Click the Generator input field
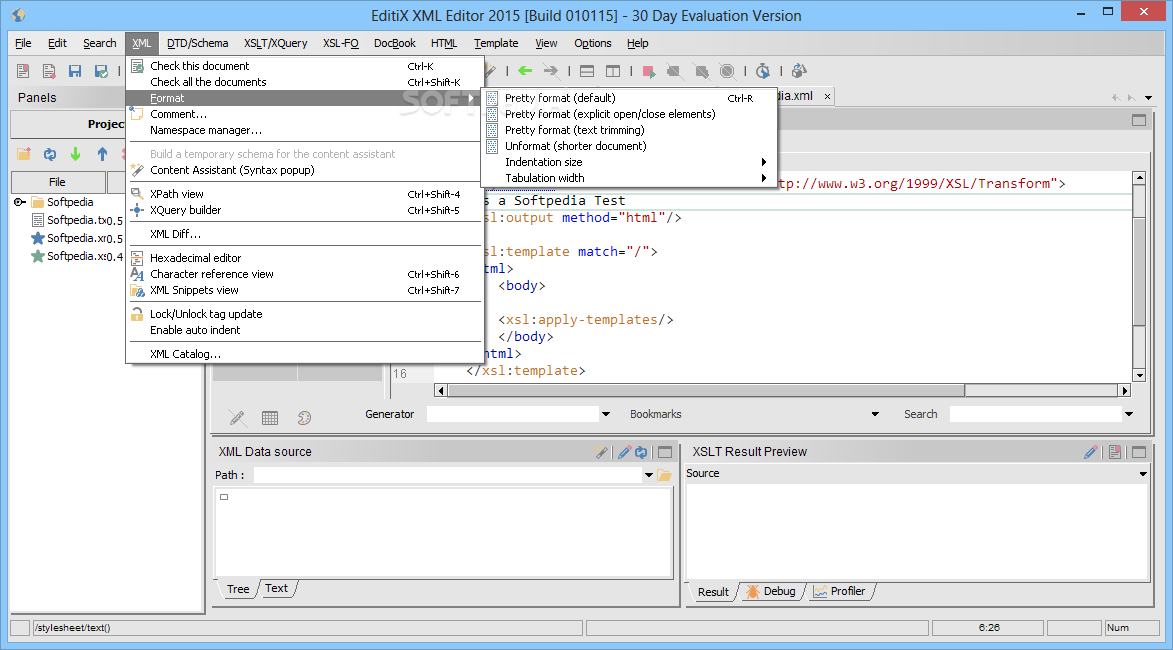1173x650 pixels. [x=512, y=414]
